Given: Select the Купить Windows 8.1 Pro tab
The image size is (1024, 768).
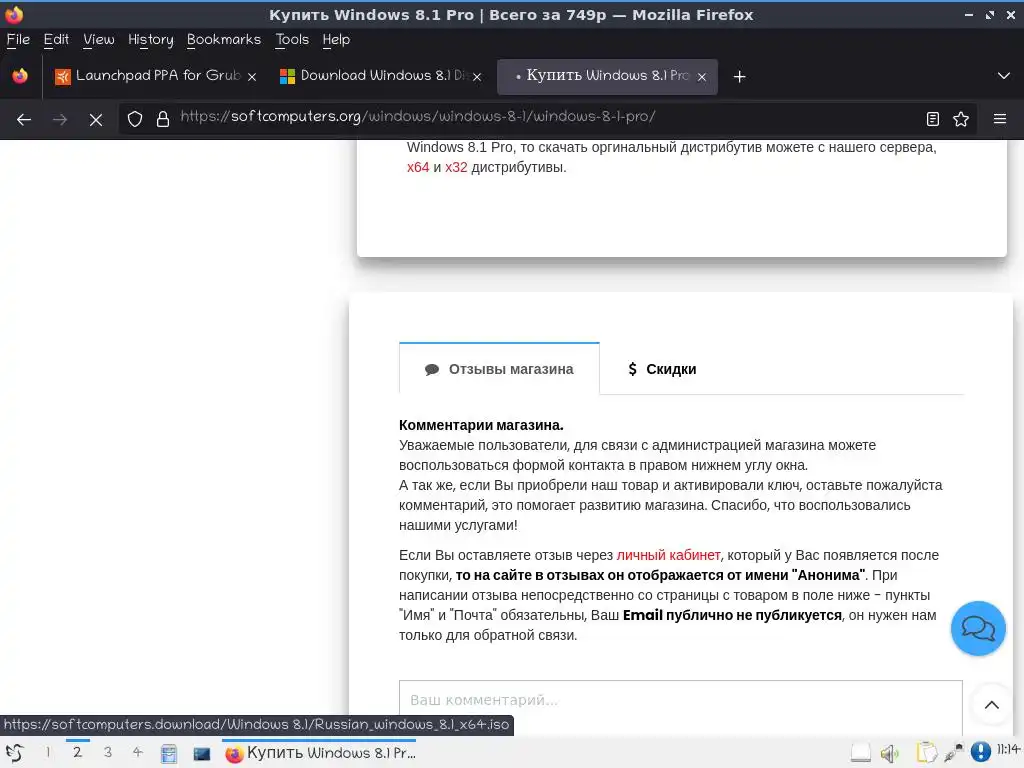Looking at the screenshot, I should click(607, 76).
